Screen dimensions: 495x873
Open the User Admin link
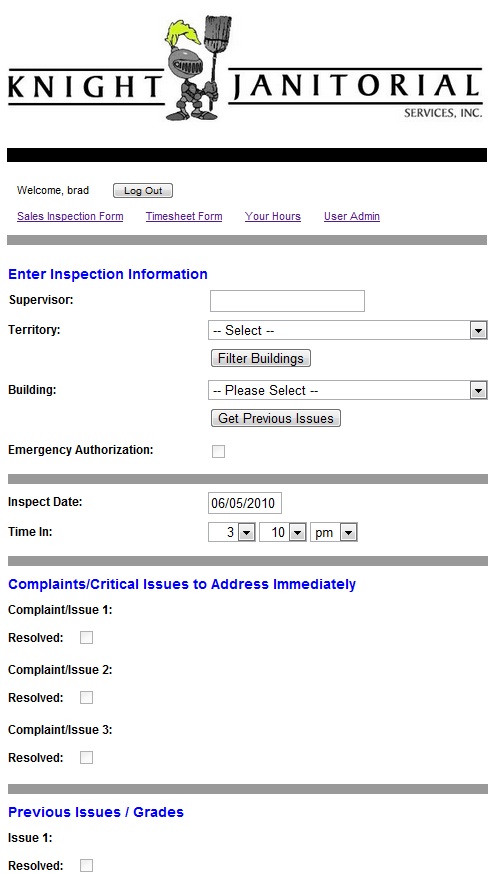pos(352,216)
